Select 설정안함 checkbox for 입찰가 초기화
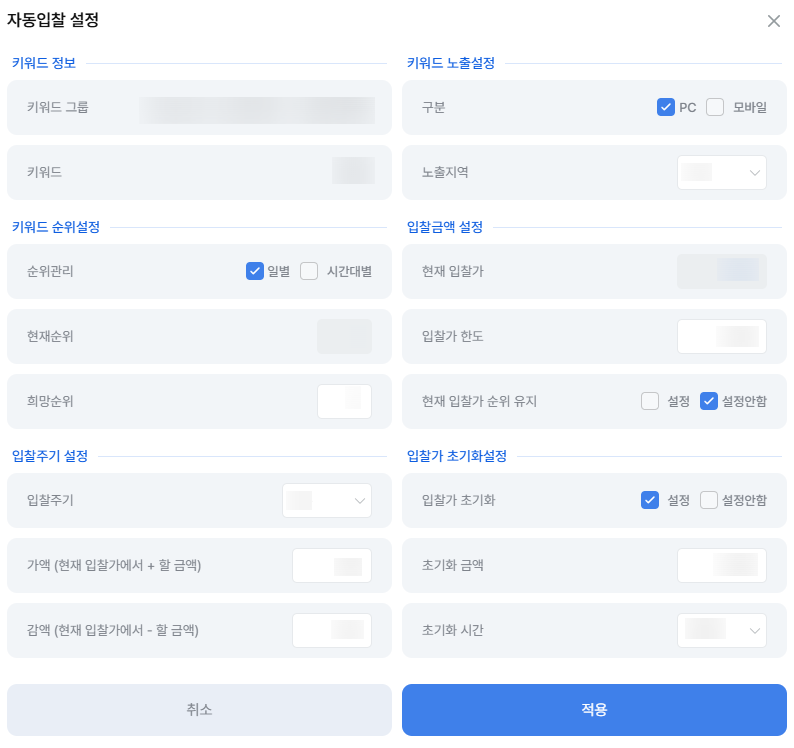Image resolution: width=794 pixels, height=748 pixels. point(708,500)
